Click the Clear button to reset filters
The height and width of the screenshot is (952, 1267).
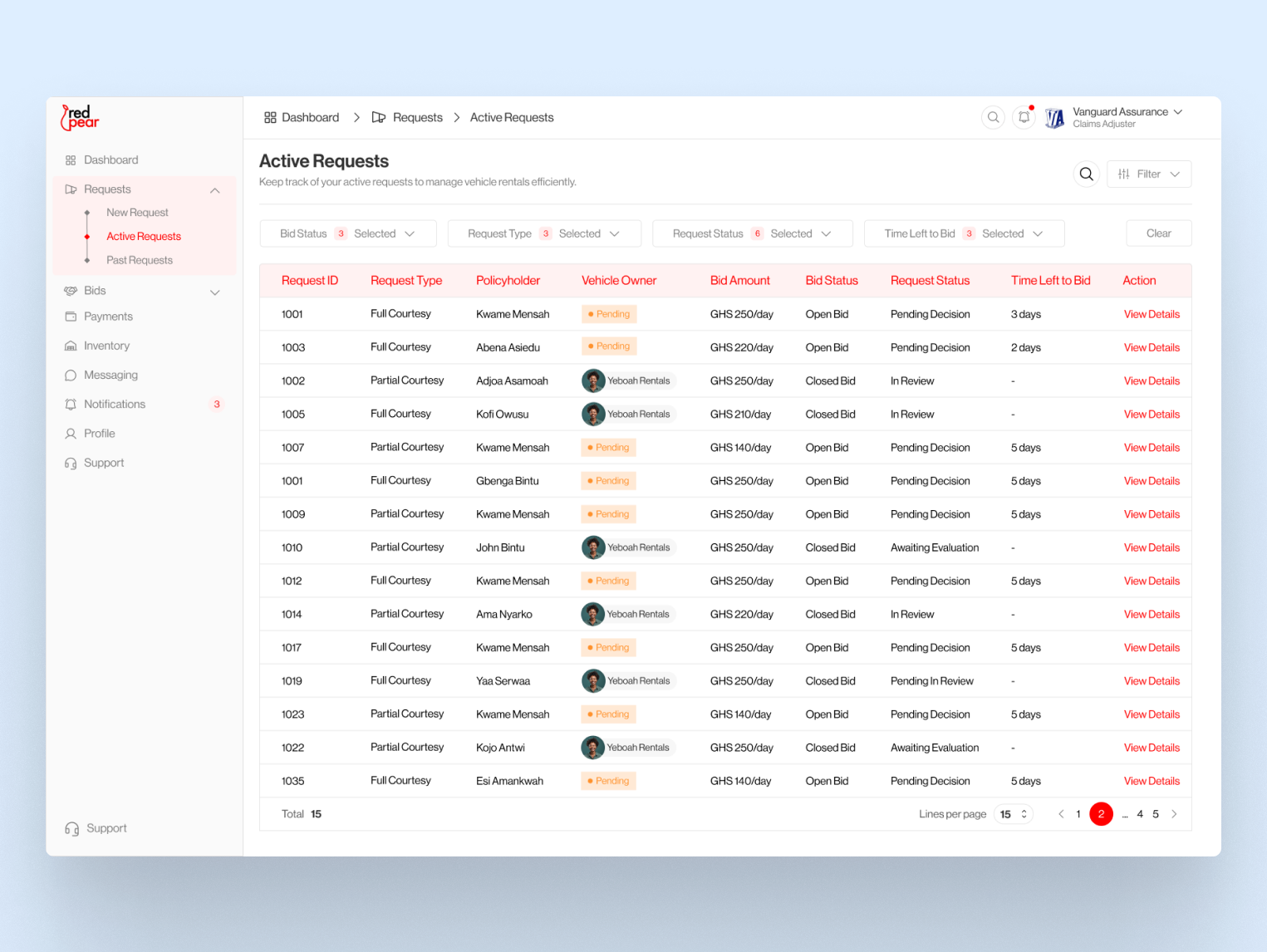[x=1158, y=233]
